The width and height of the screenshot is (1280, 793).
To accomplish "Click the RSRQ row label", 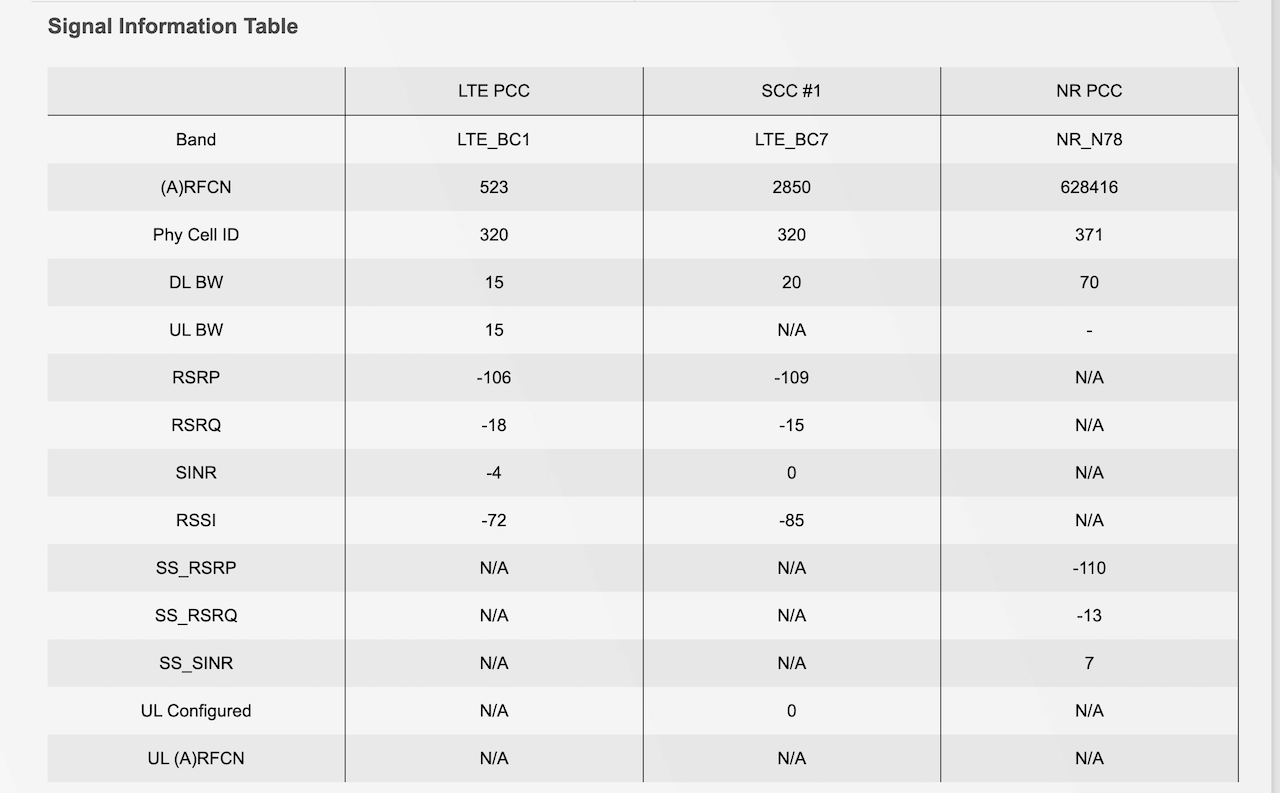I will coord(196,425).
